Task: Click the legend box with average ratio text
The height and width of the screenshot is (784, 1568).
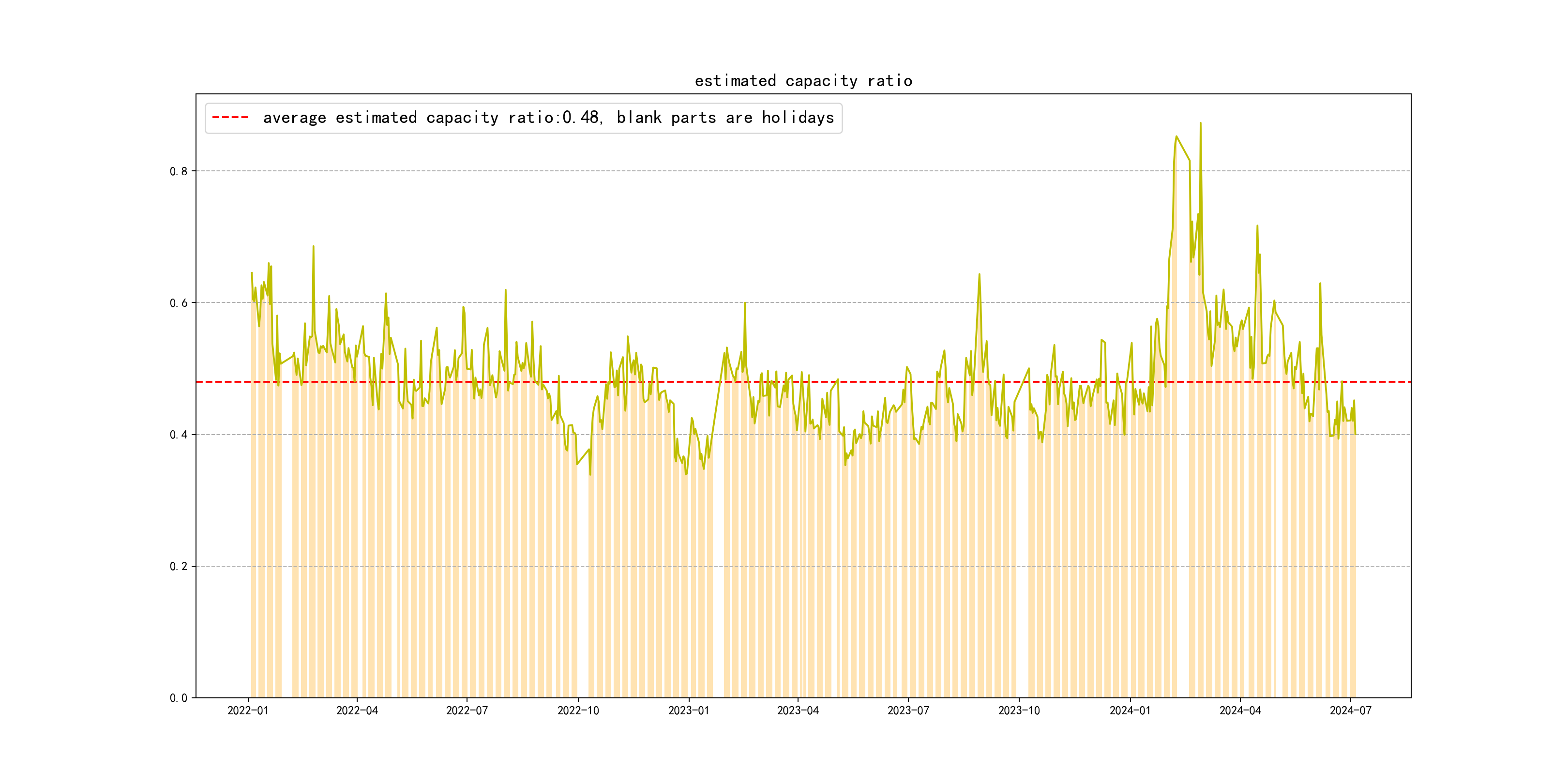Action: (524, 118)
